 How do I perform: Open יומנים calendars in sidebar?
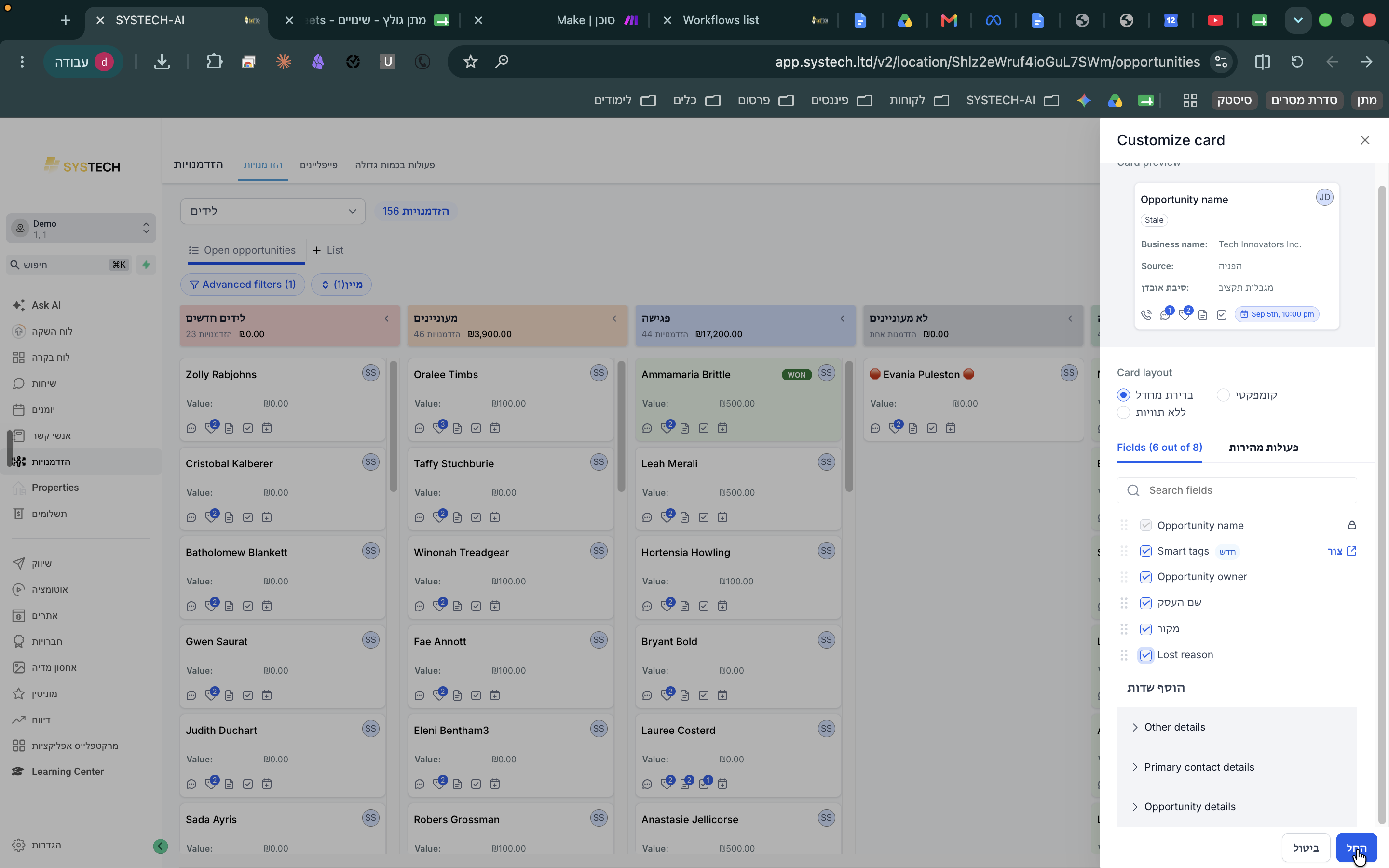(34, 409)
